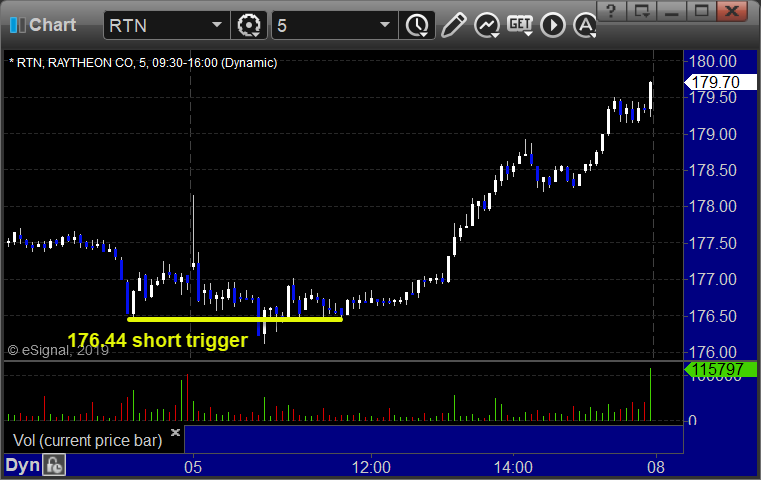Click the 177.00 price axis label
The height and width of the screenshot is (480, 761).
[713, 279]
